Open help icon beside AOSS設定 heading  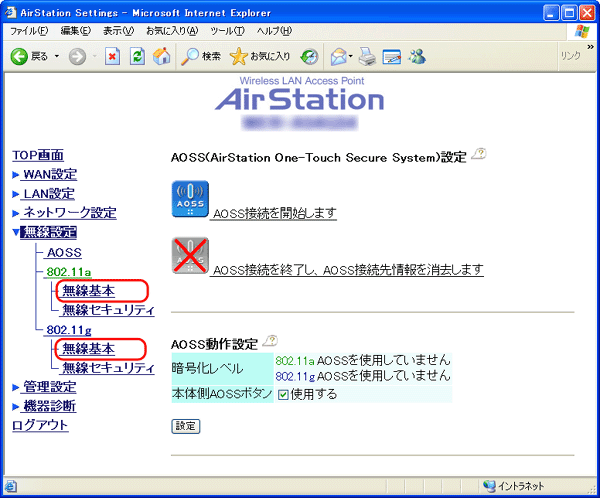pos(479,154)
